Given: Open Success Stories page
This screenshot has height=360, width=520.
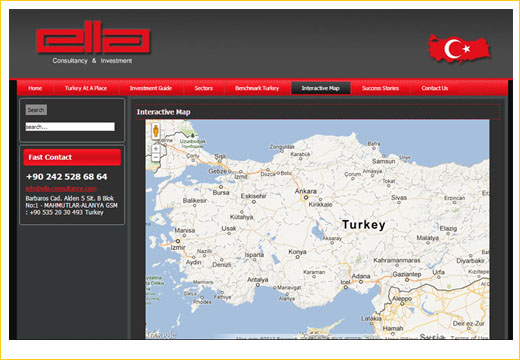Looking at the screenshot, I should (380, 88).
